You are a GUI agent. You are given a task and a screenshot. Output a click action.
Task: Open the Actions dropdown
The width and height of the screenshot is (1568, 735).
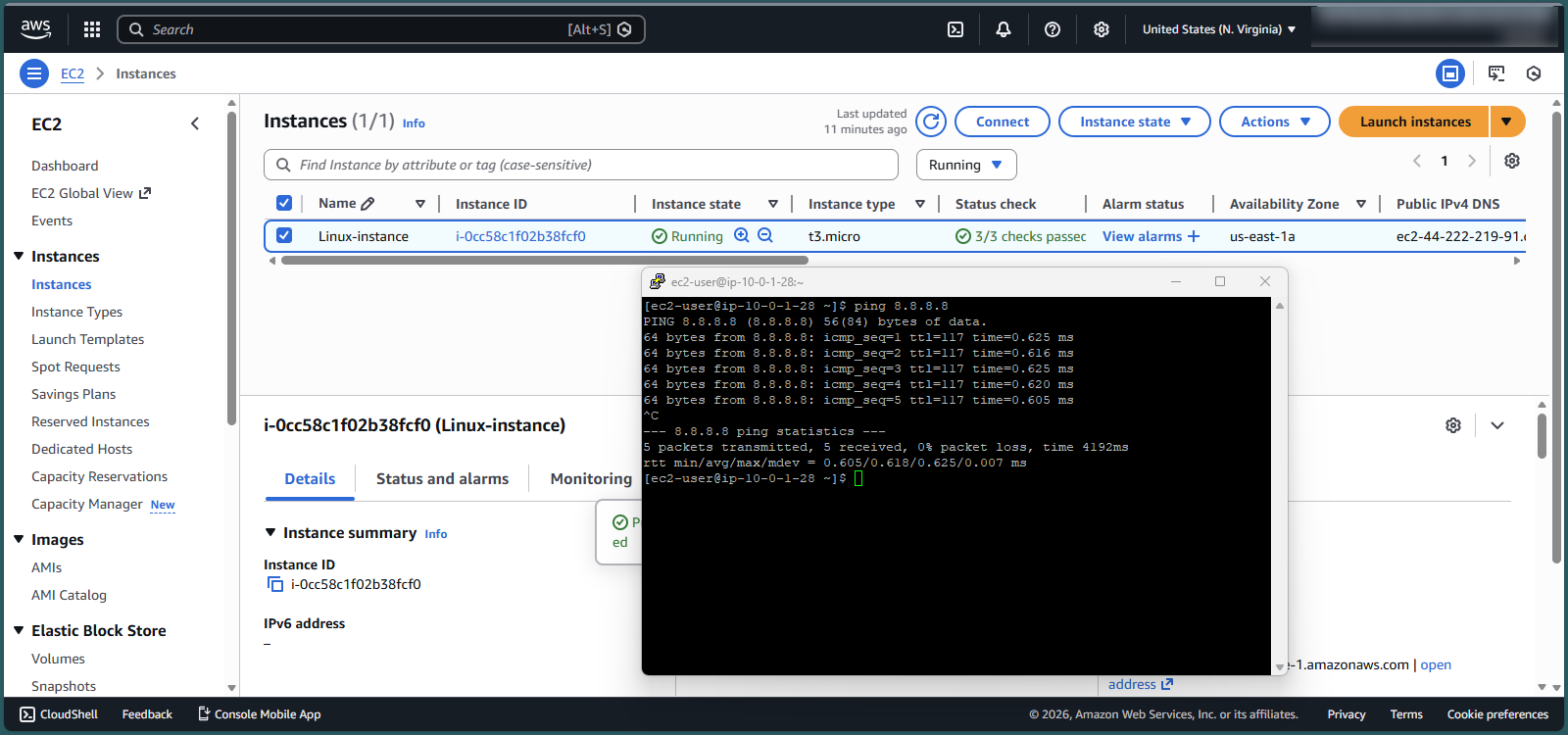point(1275,122)
